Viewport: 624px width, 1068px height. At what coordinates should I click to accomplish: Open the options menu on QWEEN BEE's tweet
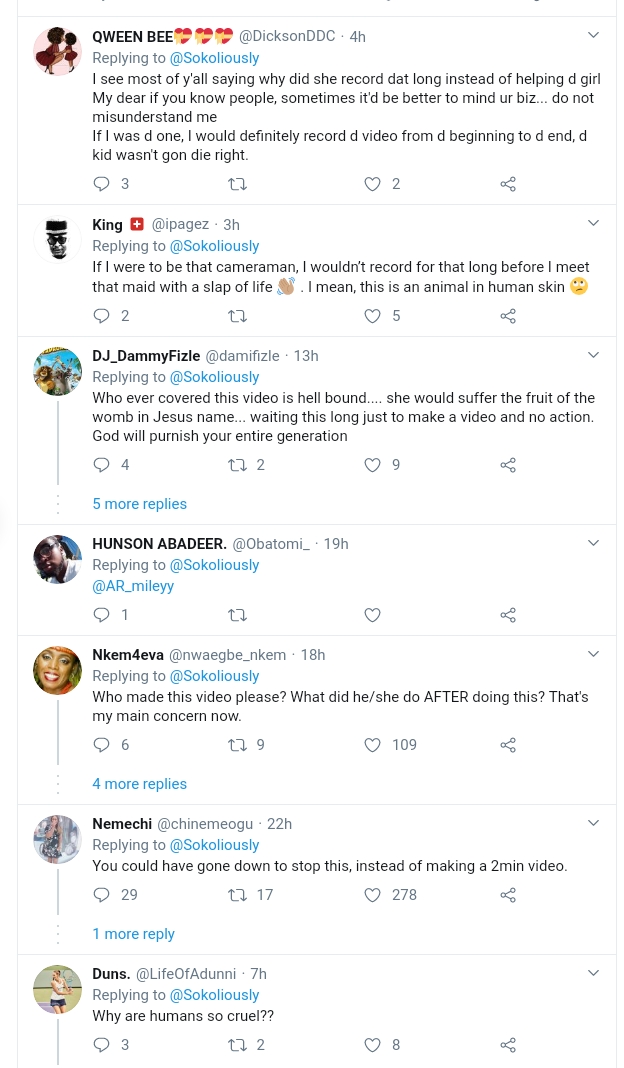pos(593,34)
